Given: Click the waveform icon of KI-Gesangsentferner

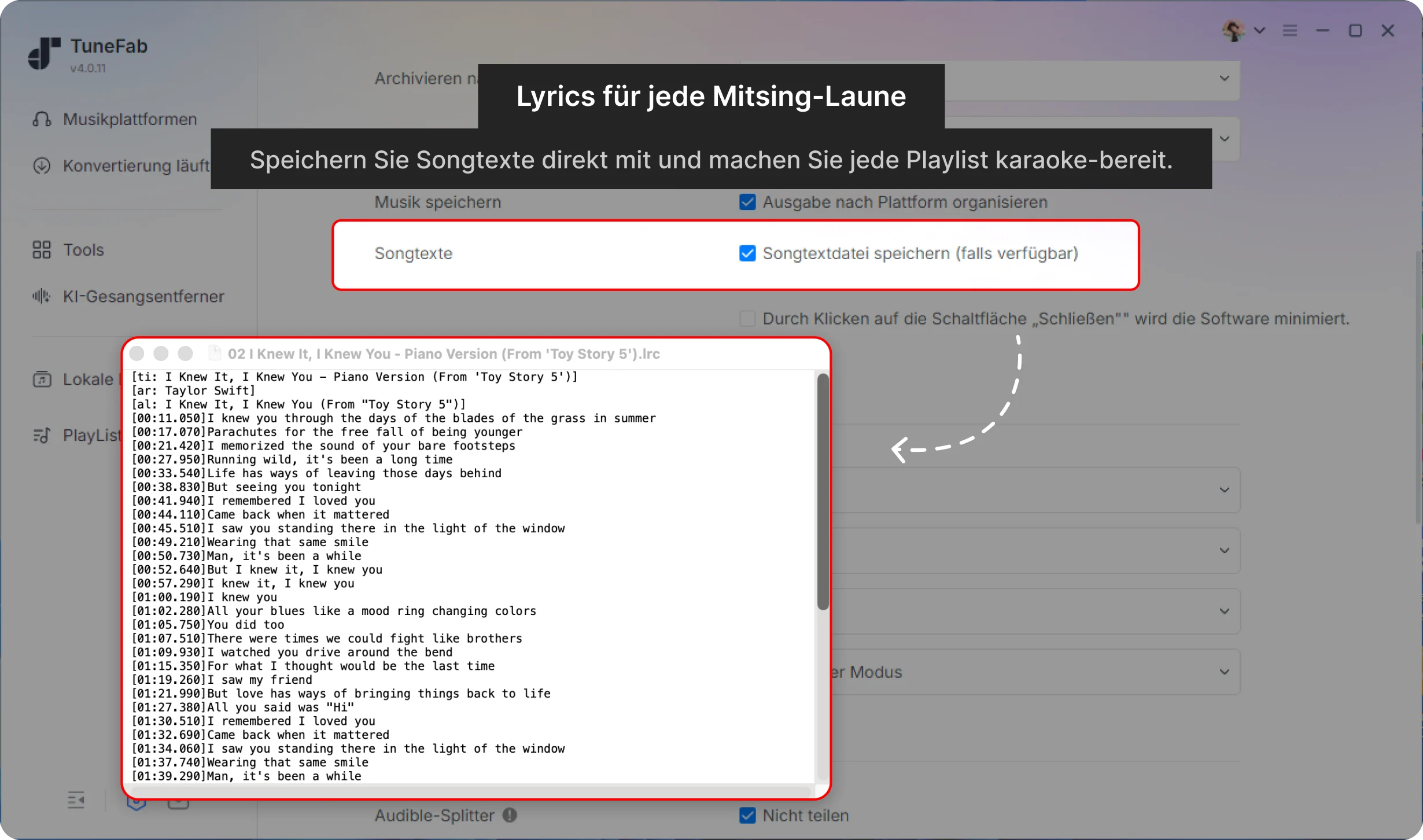Looking at the screenshot, I should click(42, 296).
